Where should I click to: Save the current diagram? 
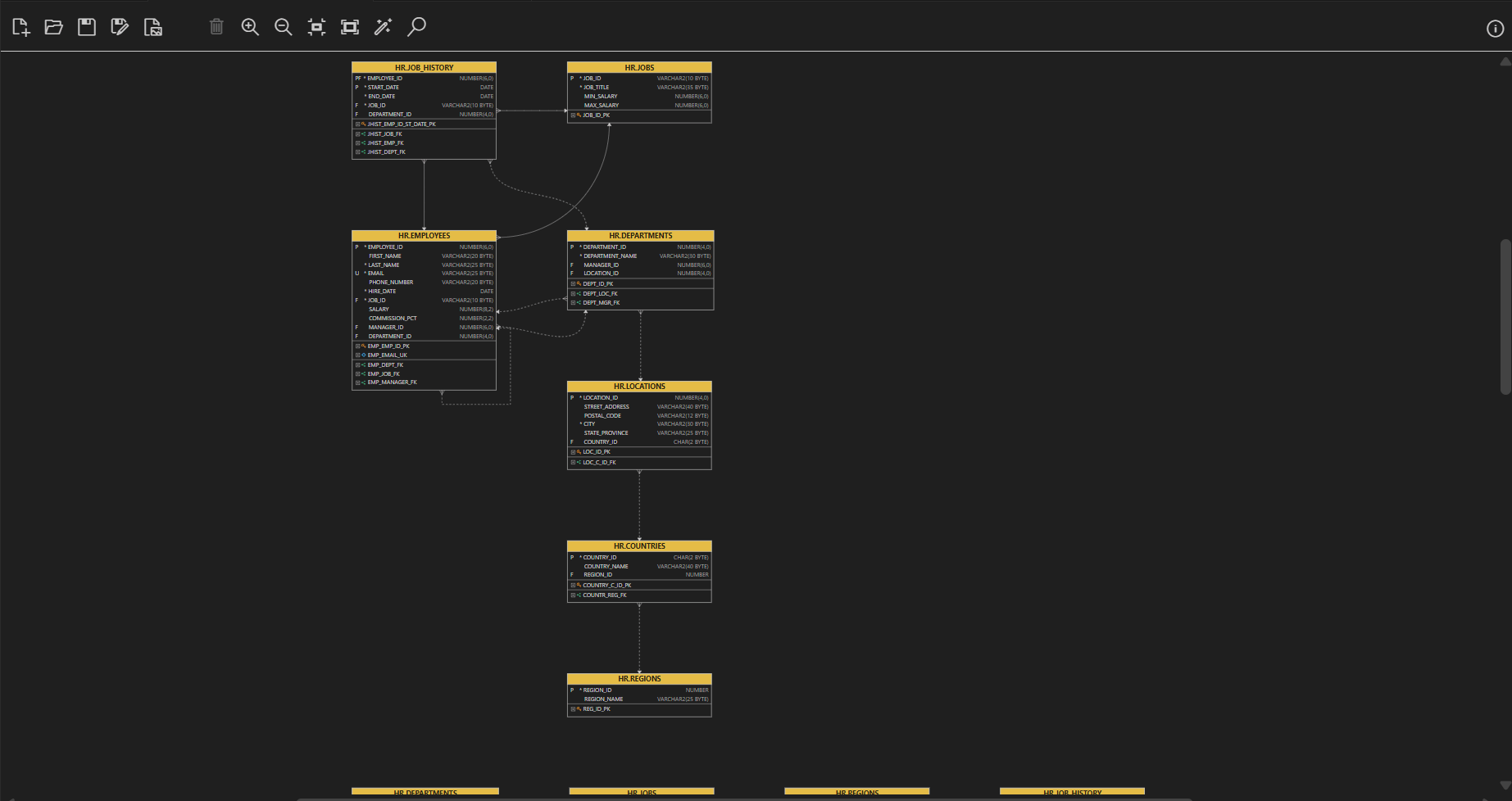(86, 26)
